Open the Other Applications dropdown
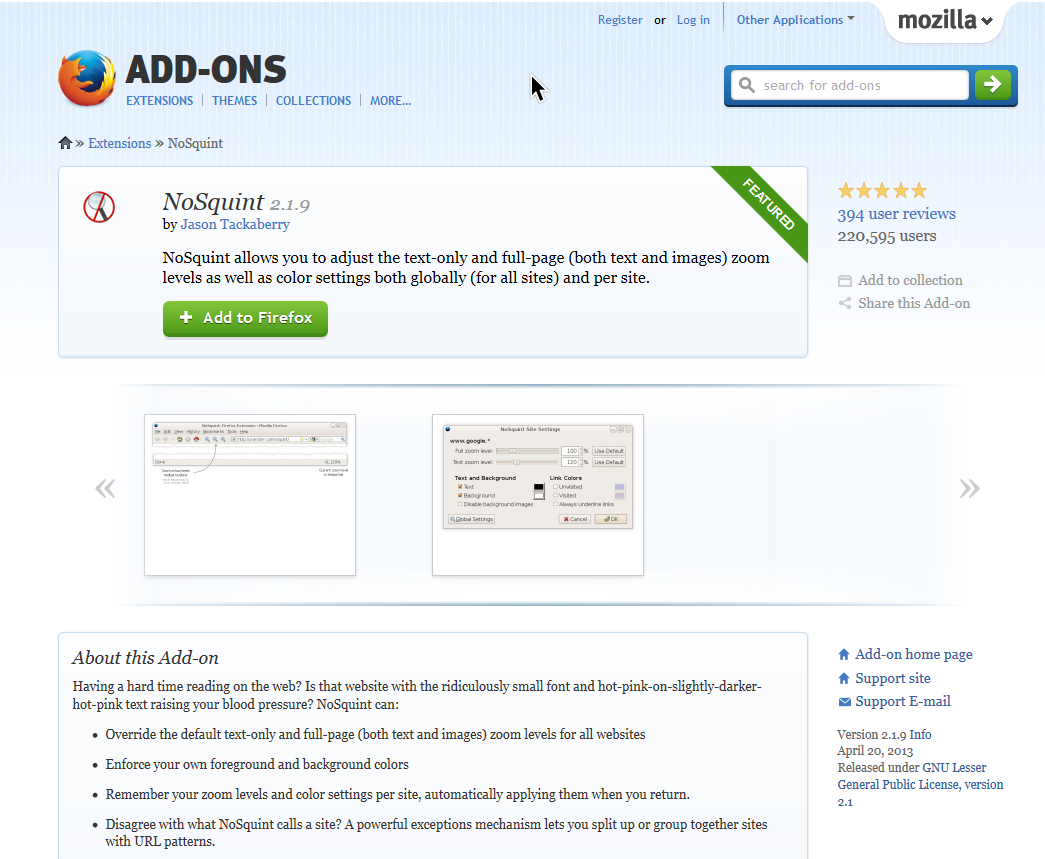1045x859 pixels. [x=795, y=20]
